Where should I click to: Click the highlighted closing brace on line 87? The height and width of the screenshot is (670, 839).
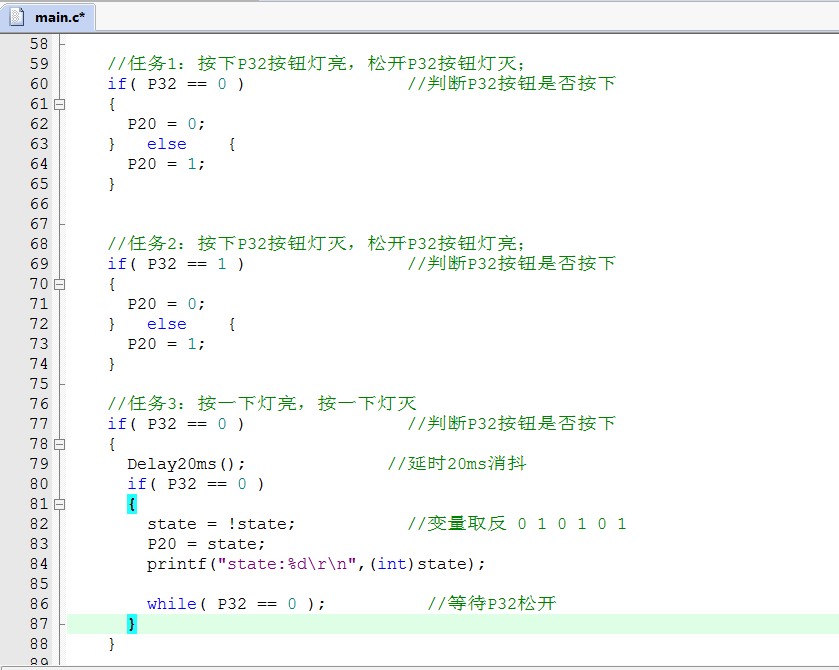(x=132, y=624)
